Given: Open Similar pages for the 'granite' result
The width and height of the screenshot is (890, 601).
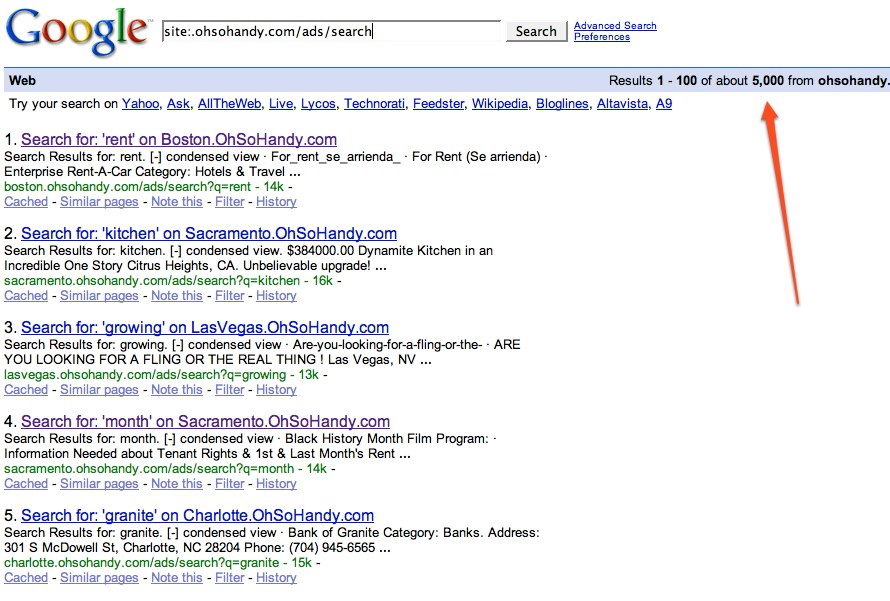Looking at the screenshot, I should point(99,578).
